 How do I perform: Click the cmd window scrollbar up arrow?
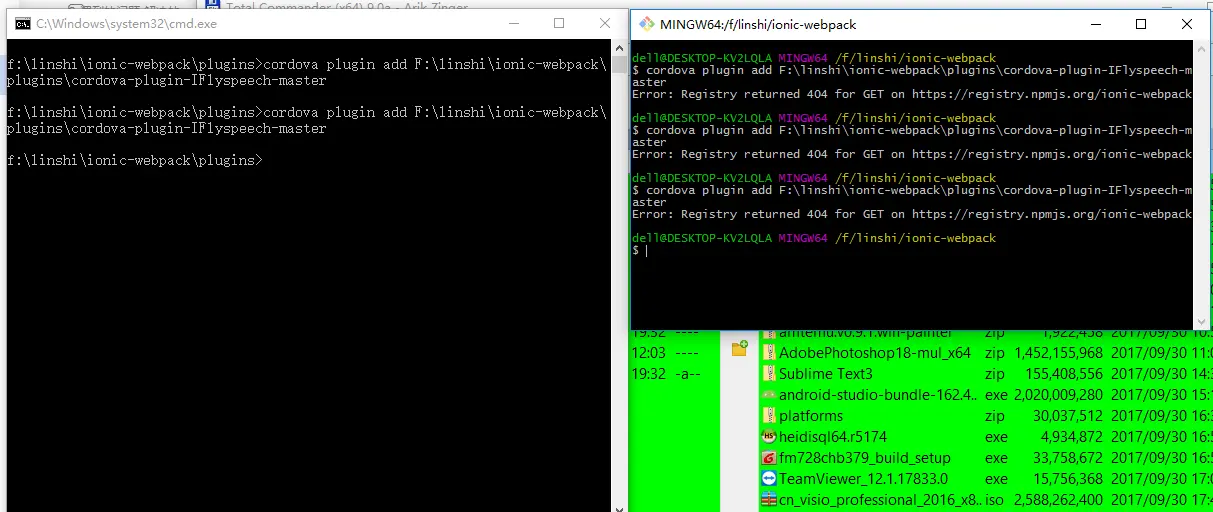pos(620,50)
